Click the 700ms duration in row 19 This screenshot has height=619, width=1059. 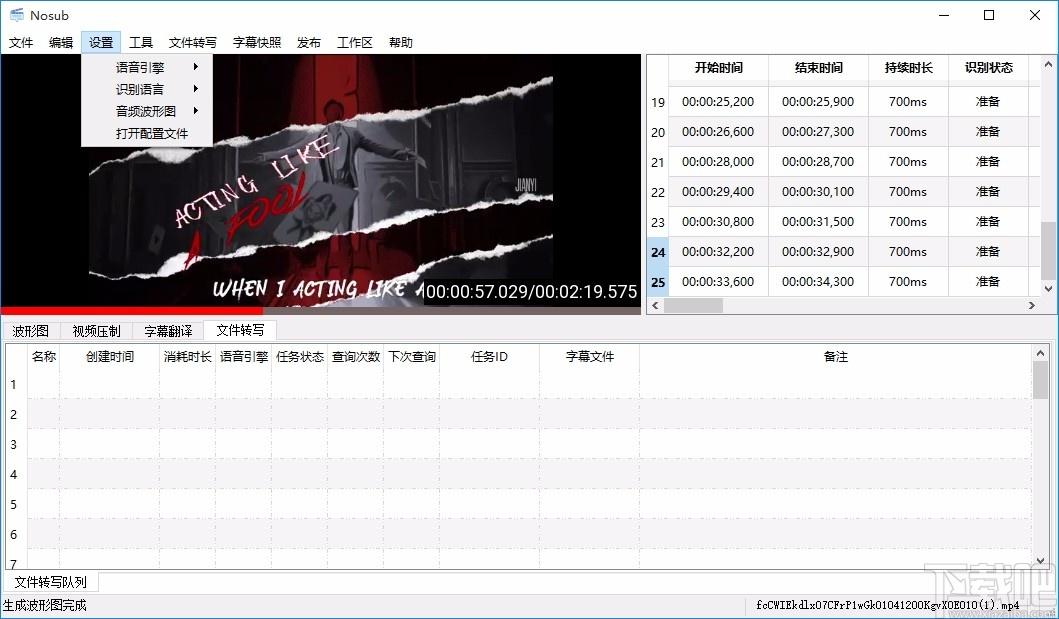(908, 102)
